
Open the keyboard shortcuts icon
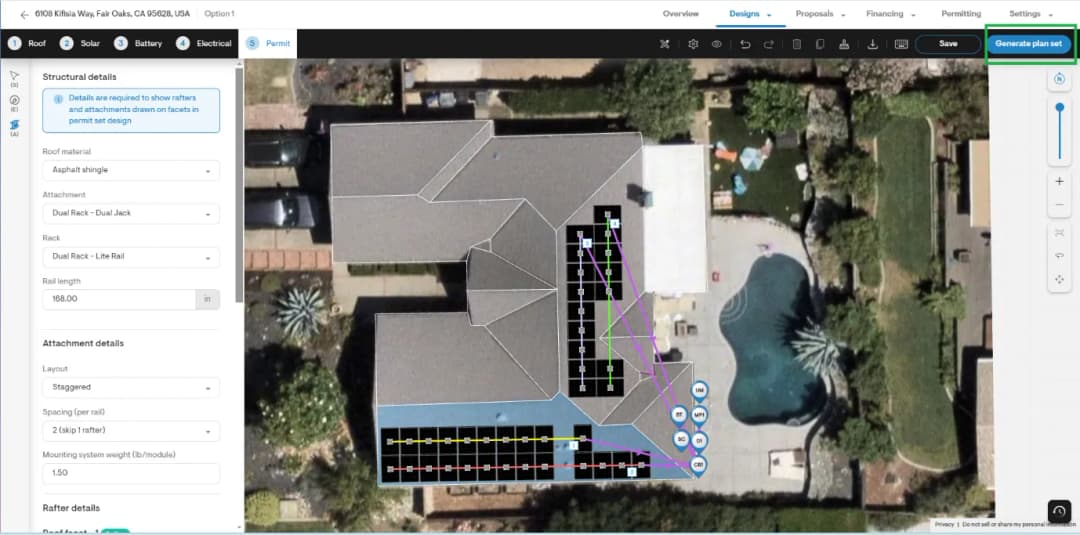pyautogui.click(x=901, y=44)
